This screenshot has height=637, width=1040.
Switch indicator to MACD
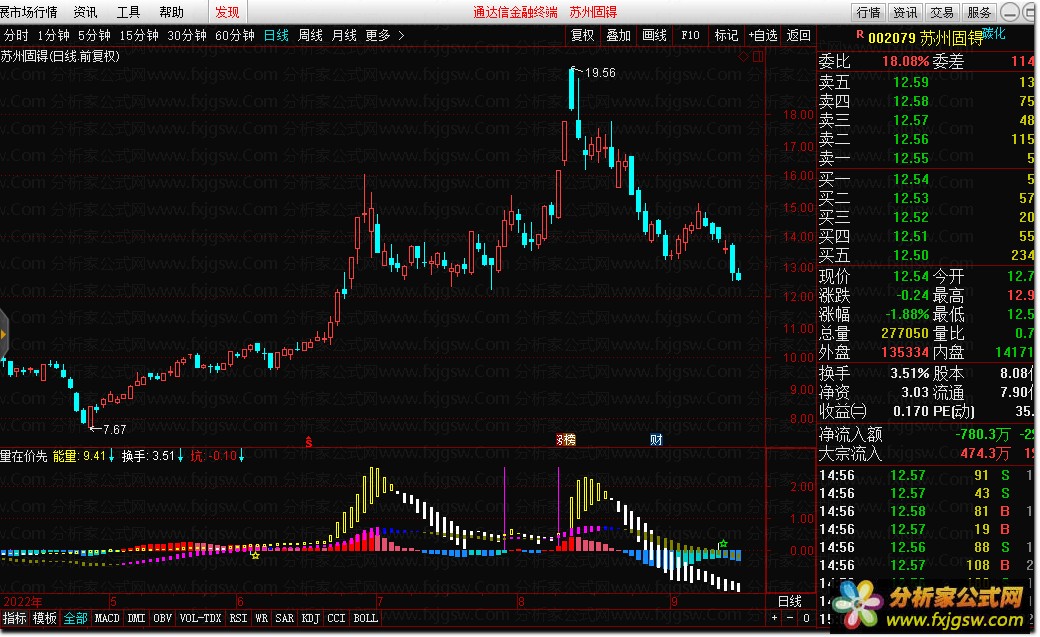(x=107, y=618)
